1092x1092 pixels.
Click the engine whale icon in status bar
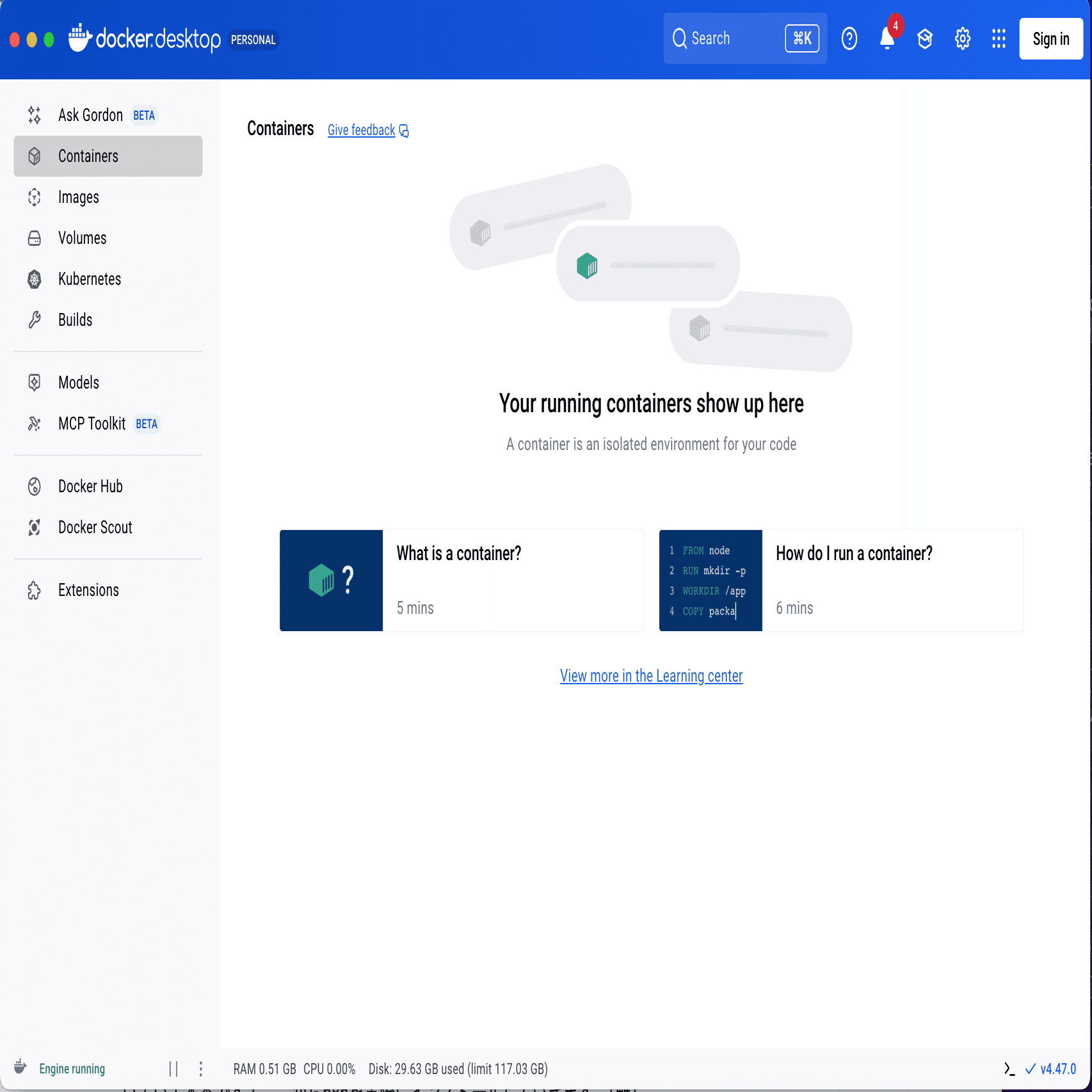point(20,1067)
